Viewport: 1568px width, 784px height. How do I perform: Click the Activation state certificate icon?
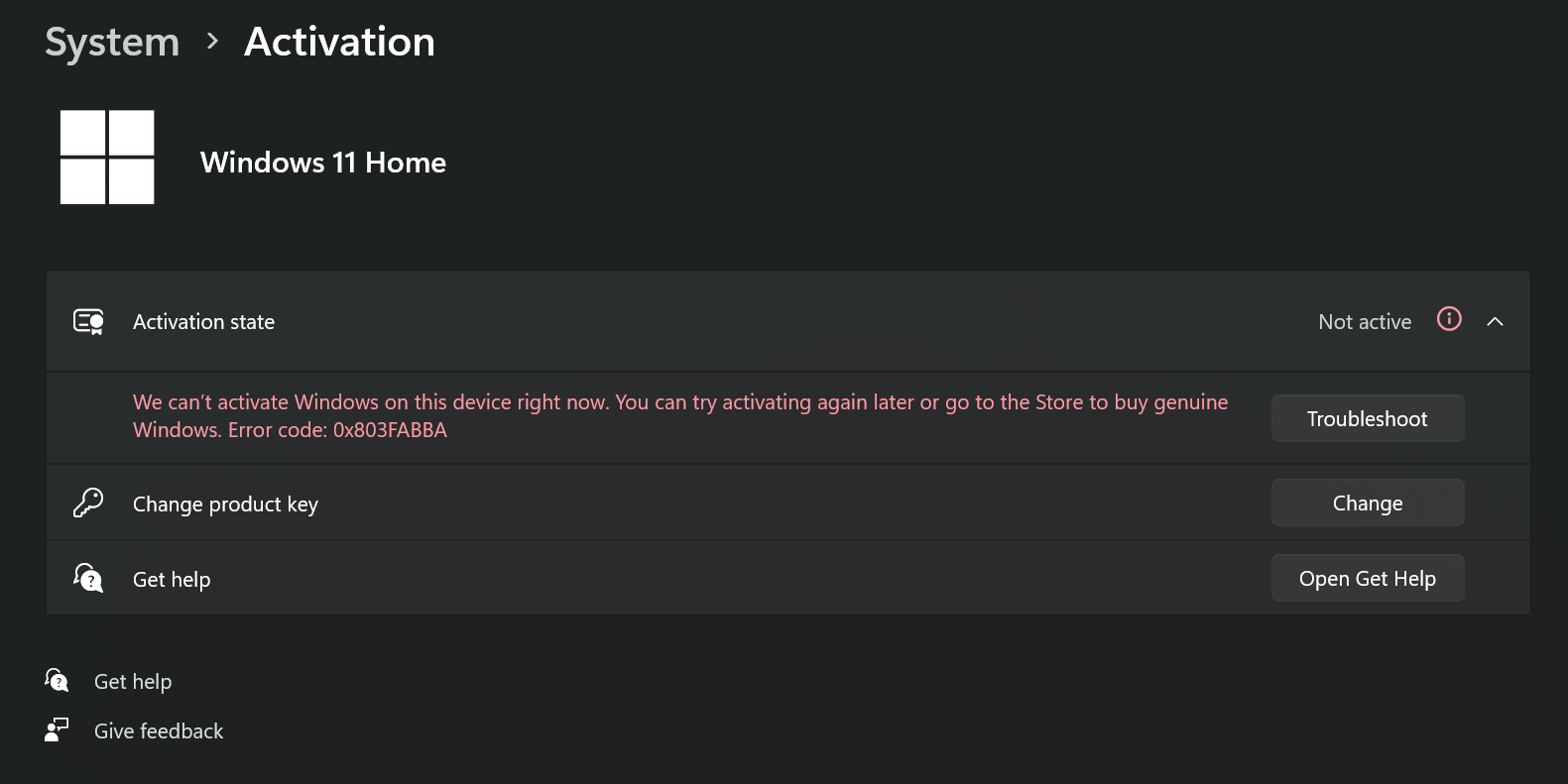click(88, 321)
